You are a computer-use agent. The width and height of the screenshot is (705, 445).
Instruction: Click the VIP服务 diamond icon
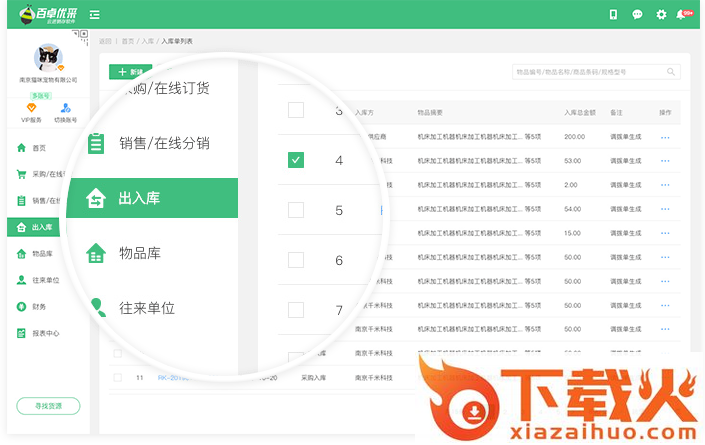[31, 108]
